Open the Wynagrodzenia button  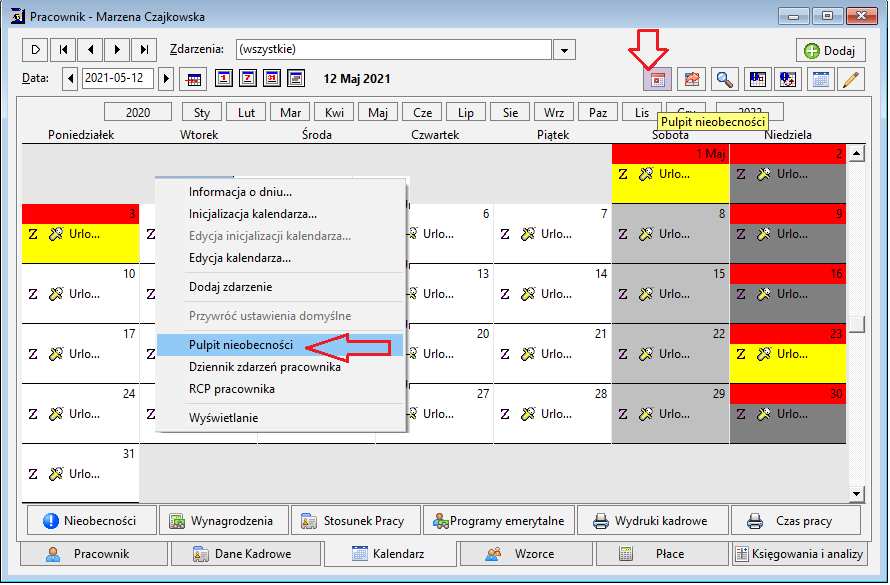224,521
